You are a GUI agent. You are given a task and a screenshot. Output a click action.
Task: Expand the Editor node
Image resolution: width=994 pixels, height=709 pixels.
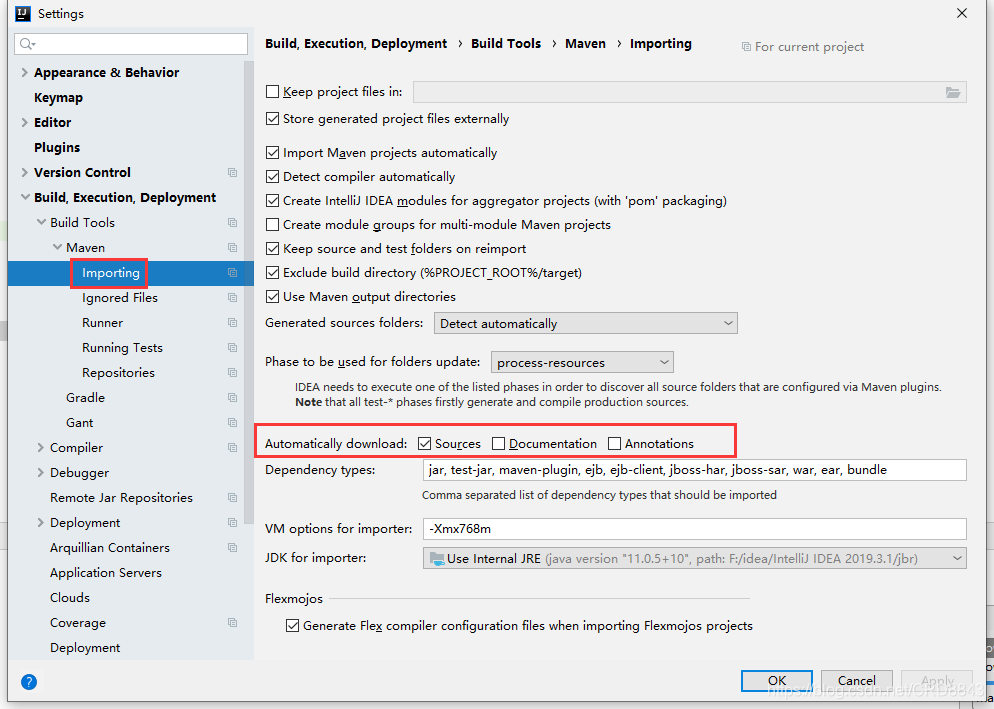tap(25, 122)
